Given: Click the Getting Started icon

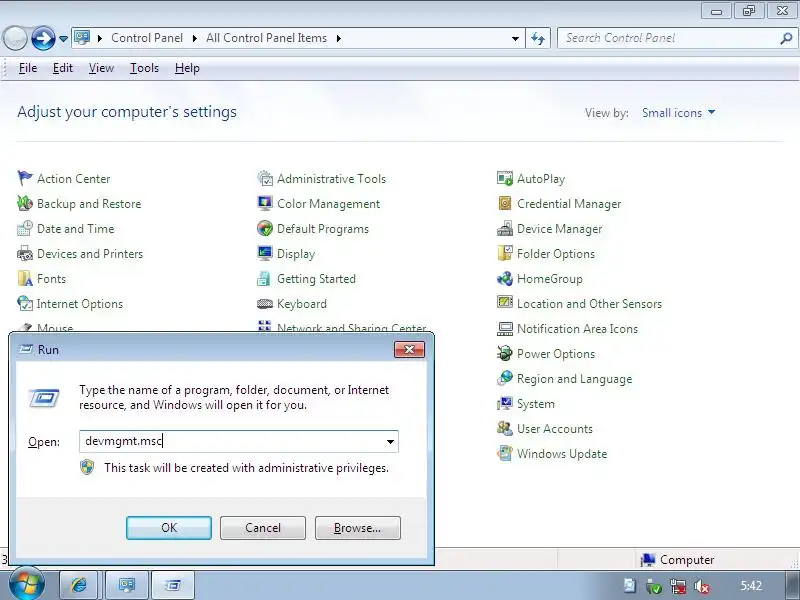Looking at the screenshot, I should pos(265,278).
